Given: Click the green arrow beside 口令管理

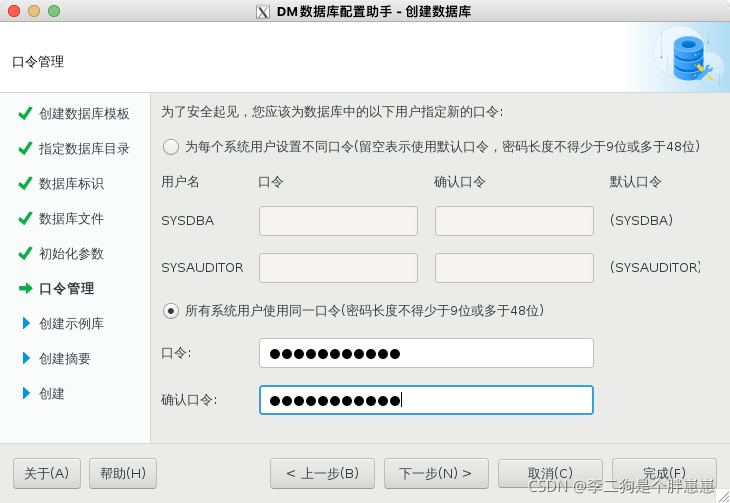Looking at the screenshot, I should click(26, 288).
